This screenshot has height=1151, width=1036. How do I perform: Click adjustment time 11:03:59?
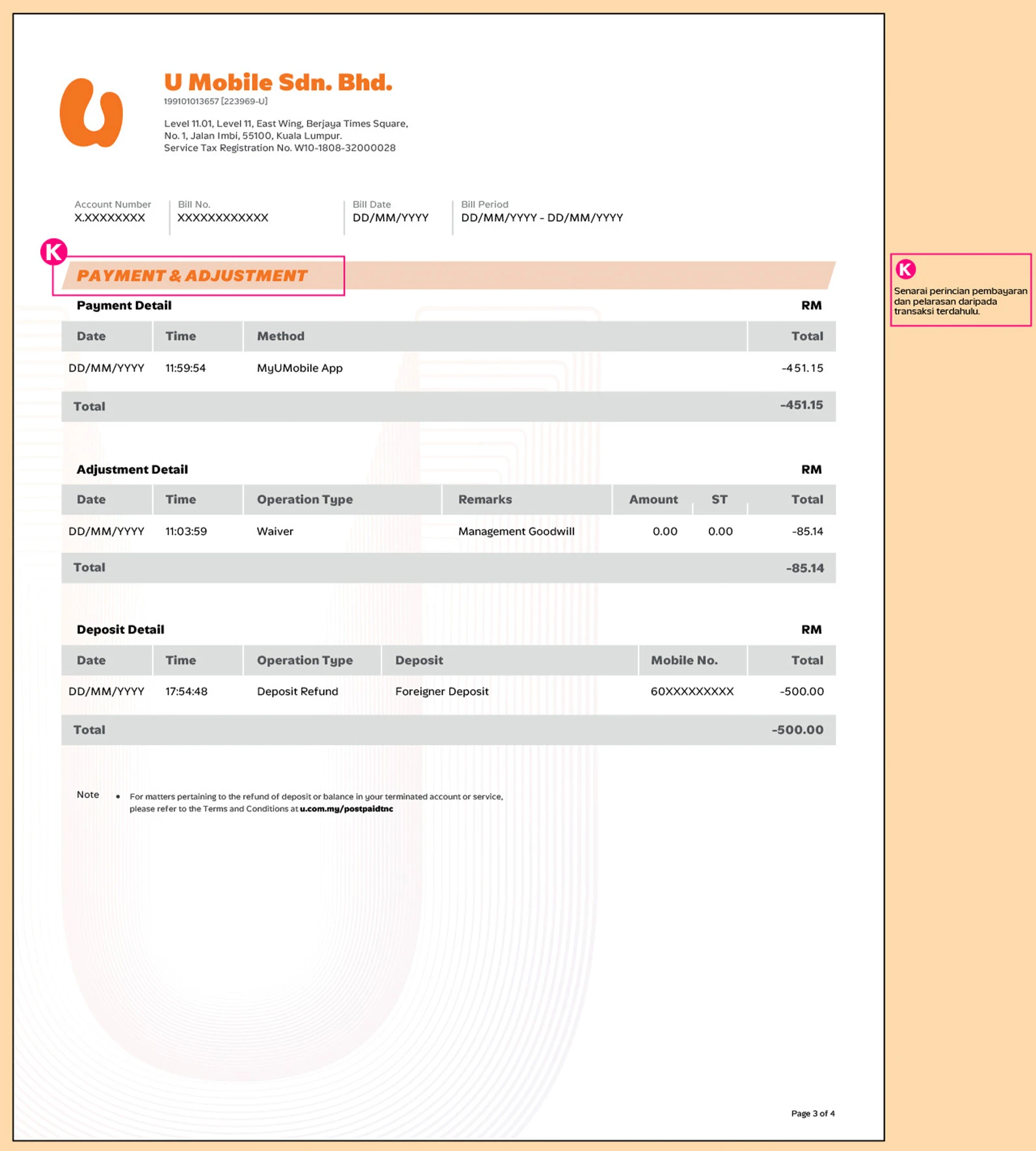[186, 531]
